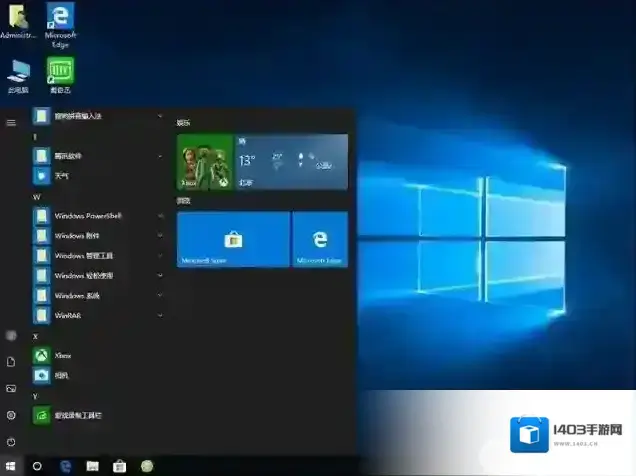Click the Cortana circle on taskbar
Image resolution: width=636 pixels, height=476 pixels.
pos(37,466)
